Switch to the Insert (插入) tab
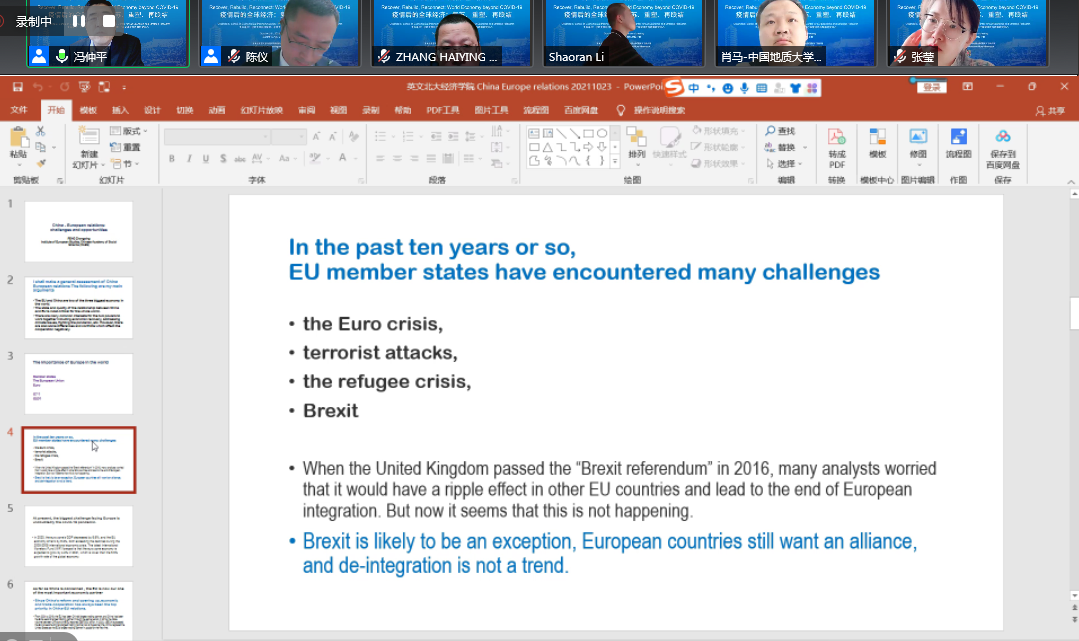The image size is (1079, 641). [120, 110]
